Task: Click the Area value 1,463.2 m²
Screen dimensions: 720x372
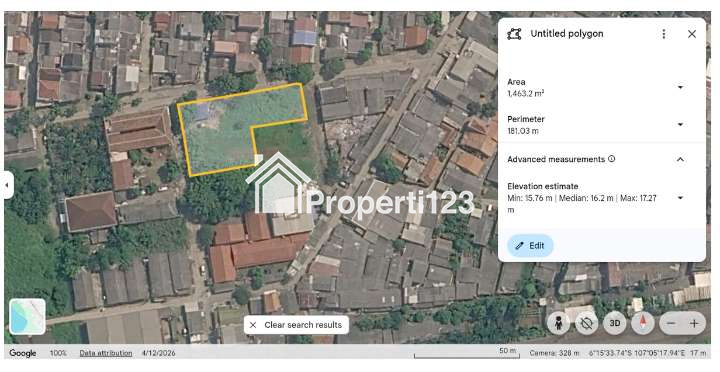Action: pos(526,94)
